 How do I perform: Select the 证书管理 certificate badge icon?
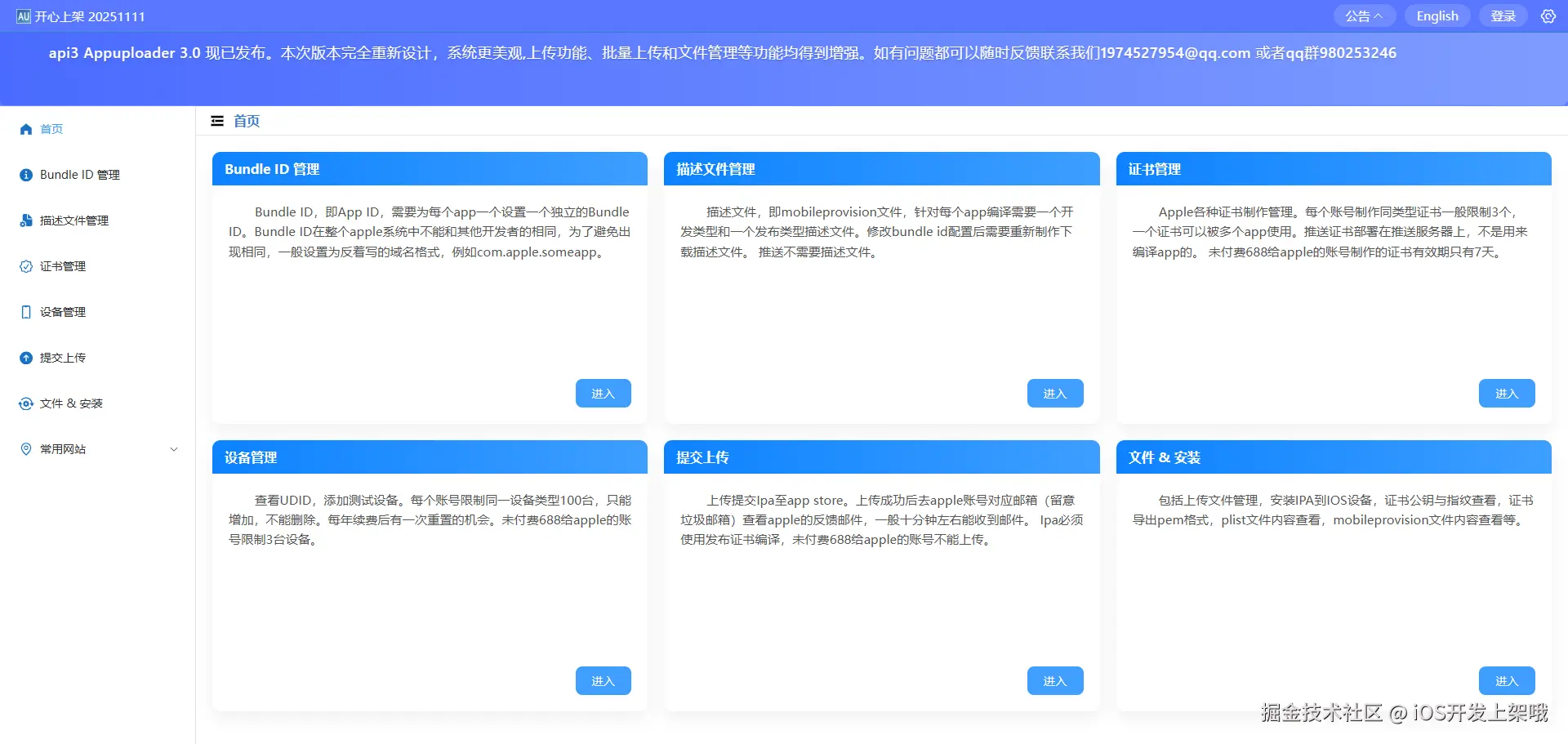coord(25,265)
